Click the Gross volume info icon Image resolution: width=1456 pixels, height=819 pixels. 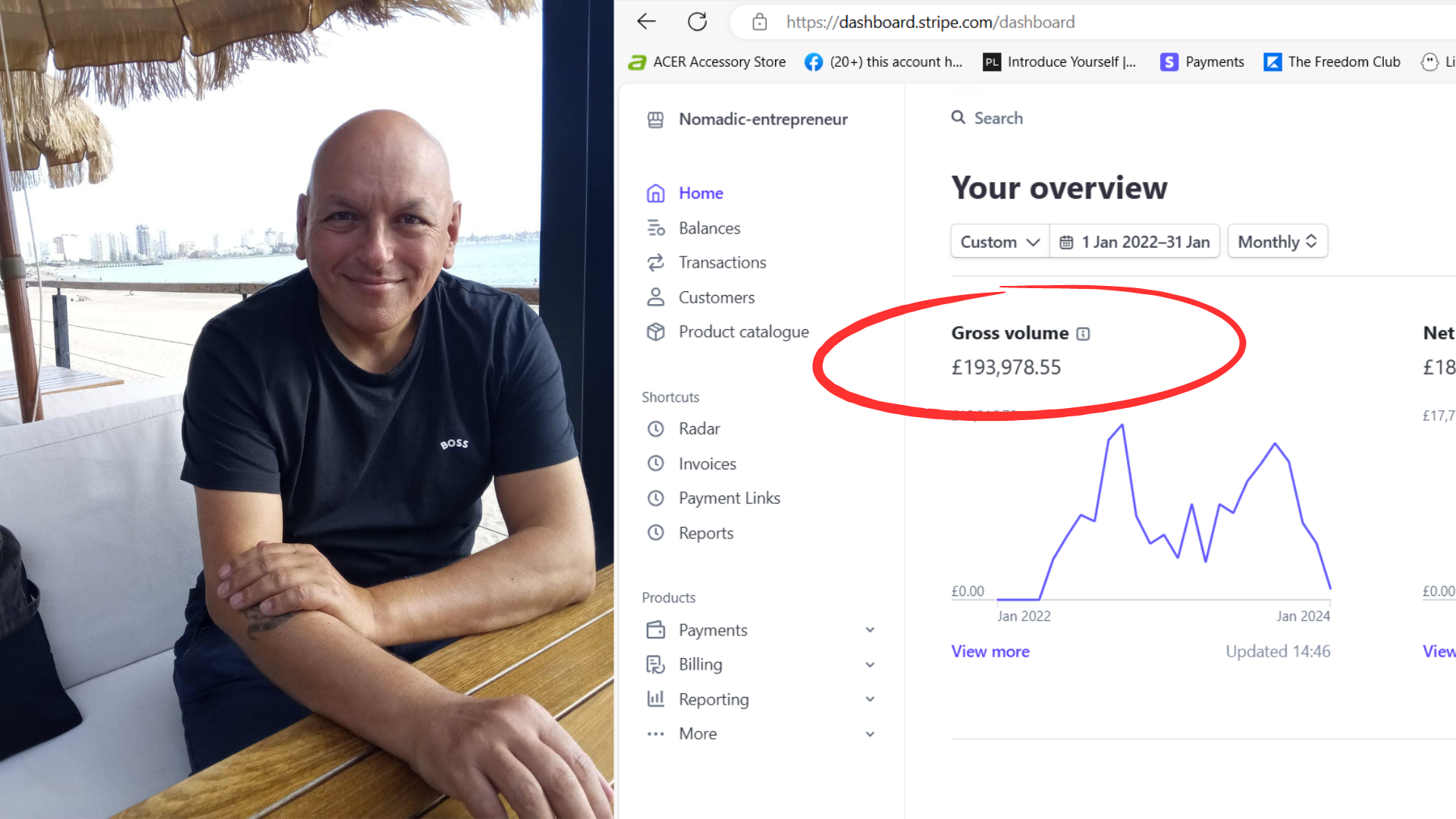pos(1083,334)
